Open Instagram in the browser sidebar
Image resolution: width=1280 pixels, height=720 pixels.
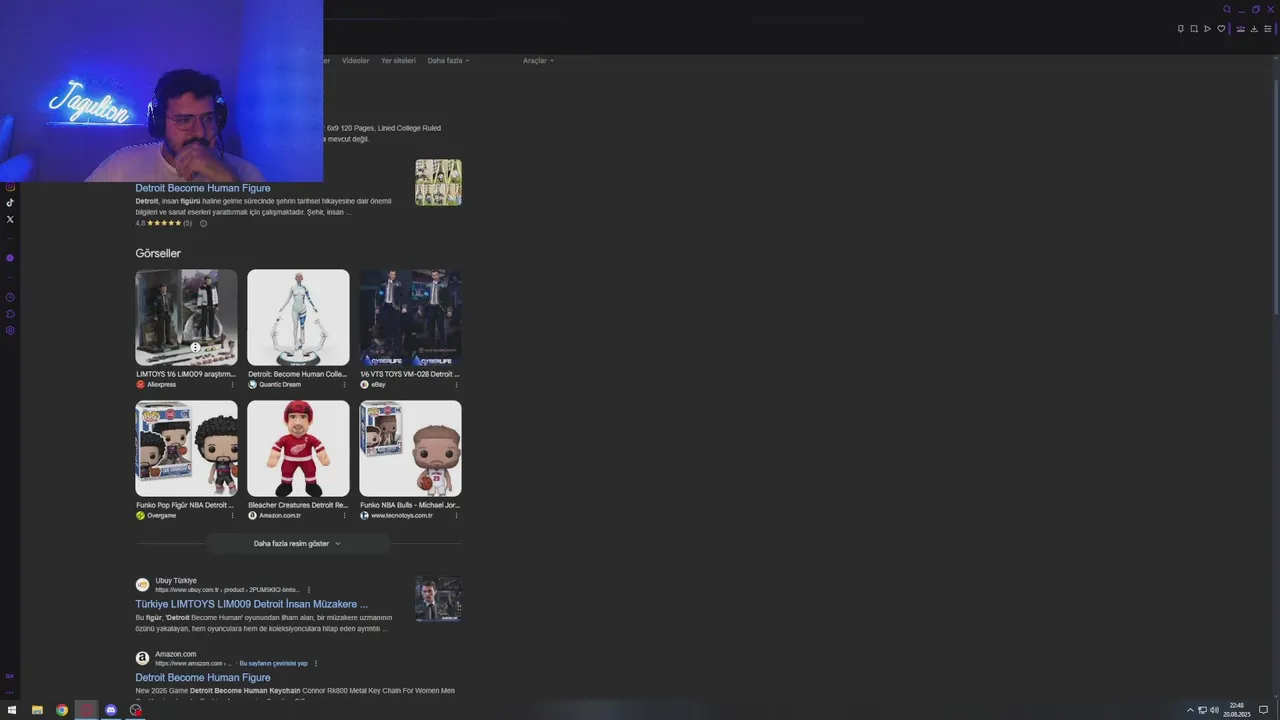click(10, 186)
